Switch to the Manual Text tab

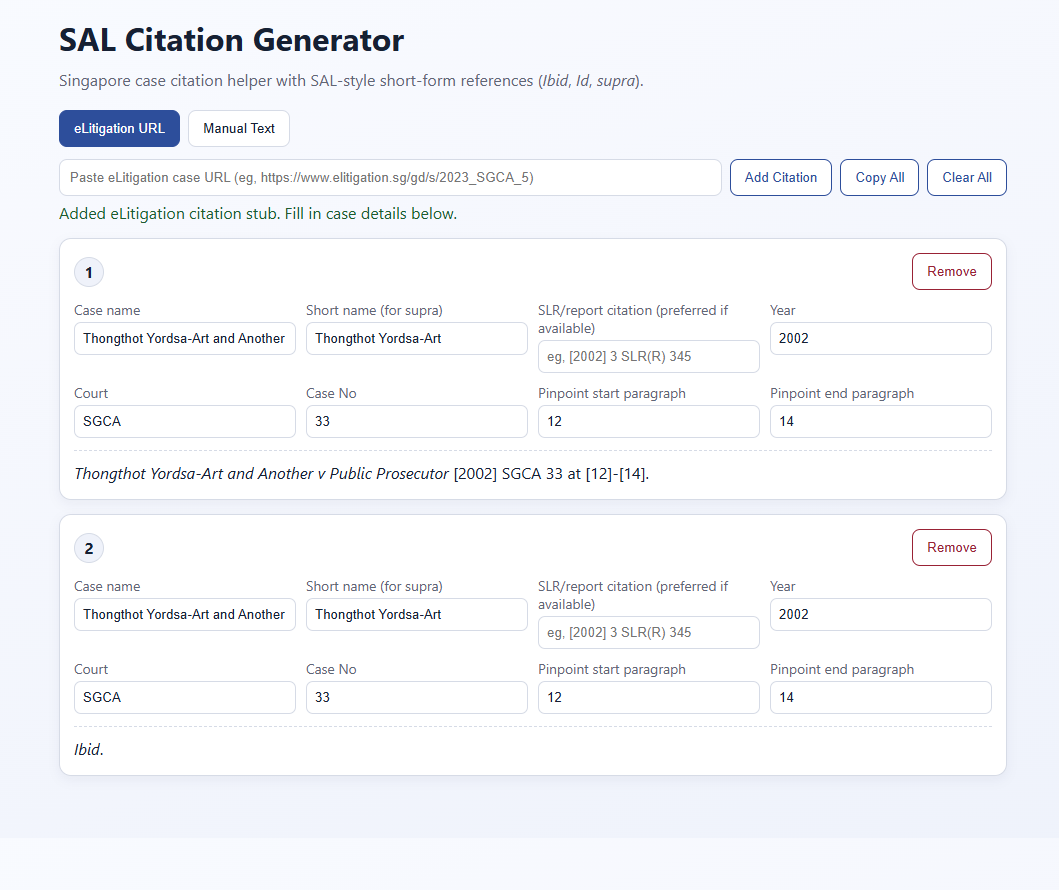tap(239, 128)
